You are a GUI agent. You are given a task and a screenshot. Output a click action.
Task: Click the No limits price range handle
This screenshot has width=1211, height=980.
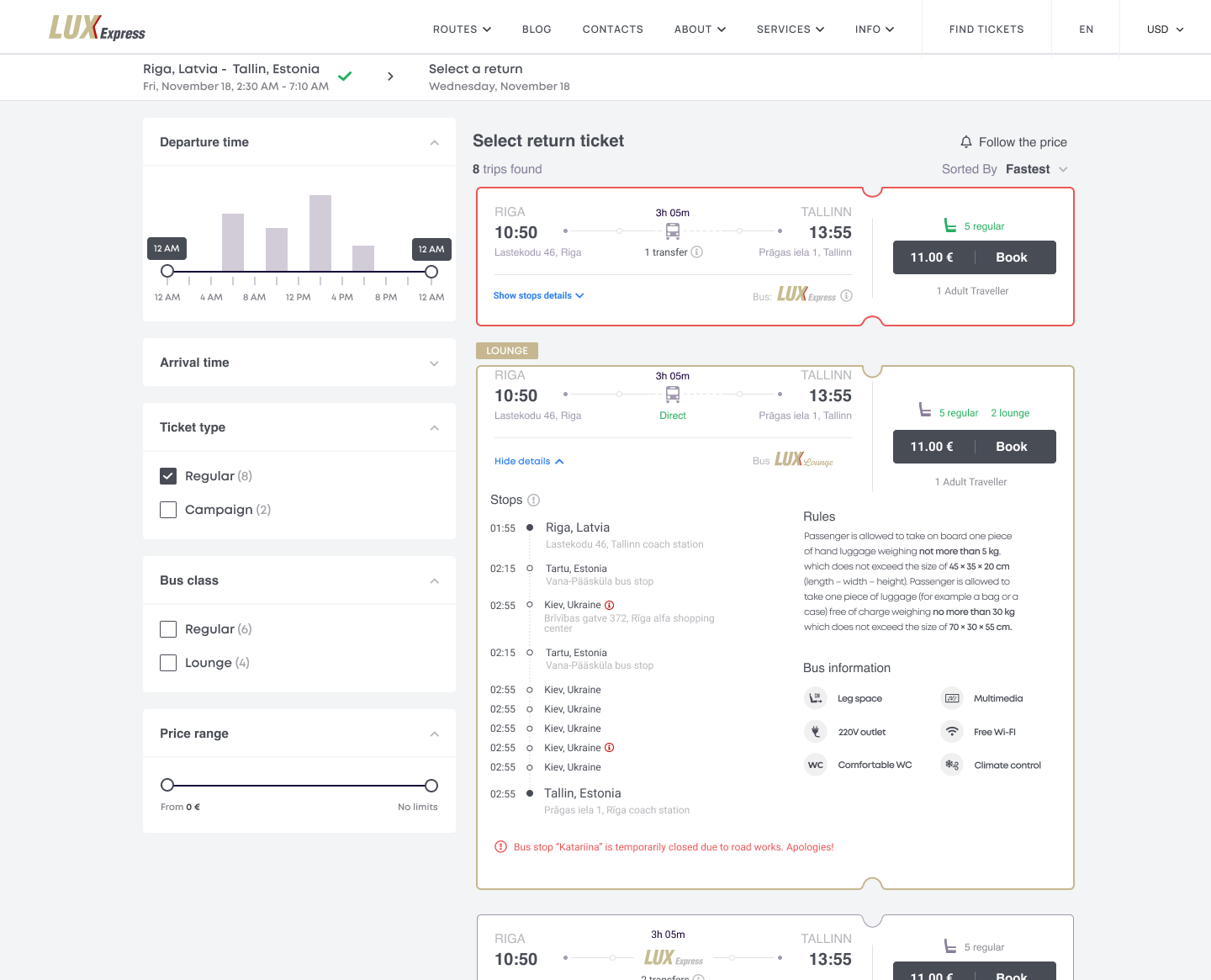[x=431, y=786]
